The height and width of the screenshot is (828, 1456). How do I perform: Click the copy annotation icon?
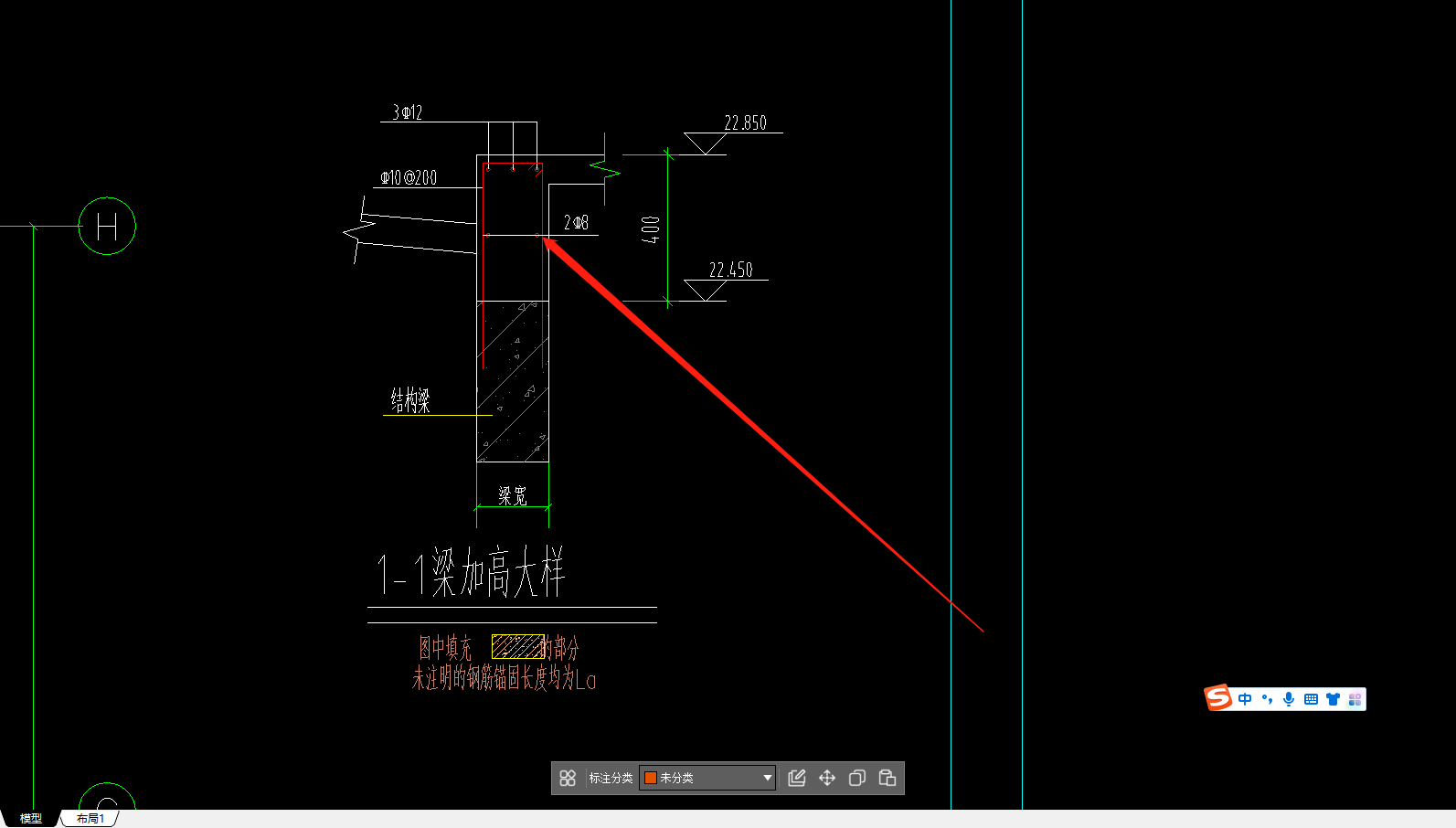click(857, 778)
